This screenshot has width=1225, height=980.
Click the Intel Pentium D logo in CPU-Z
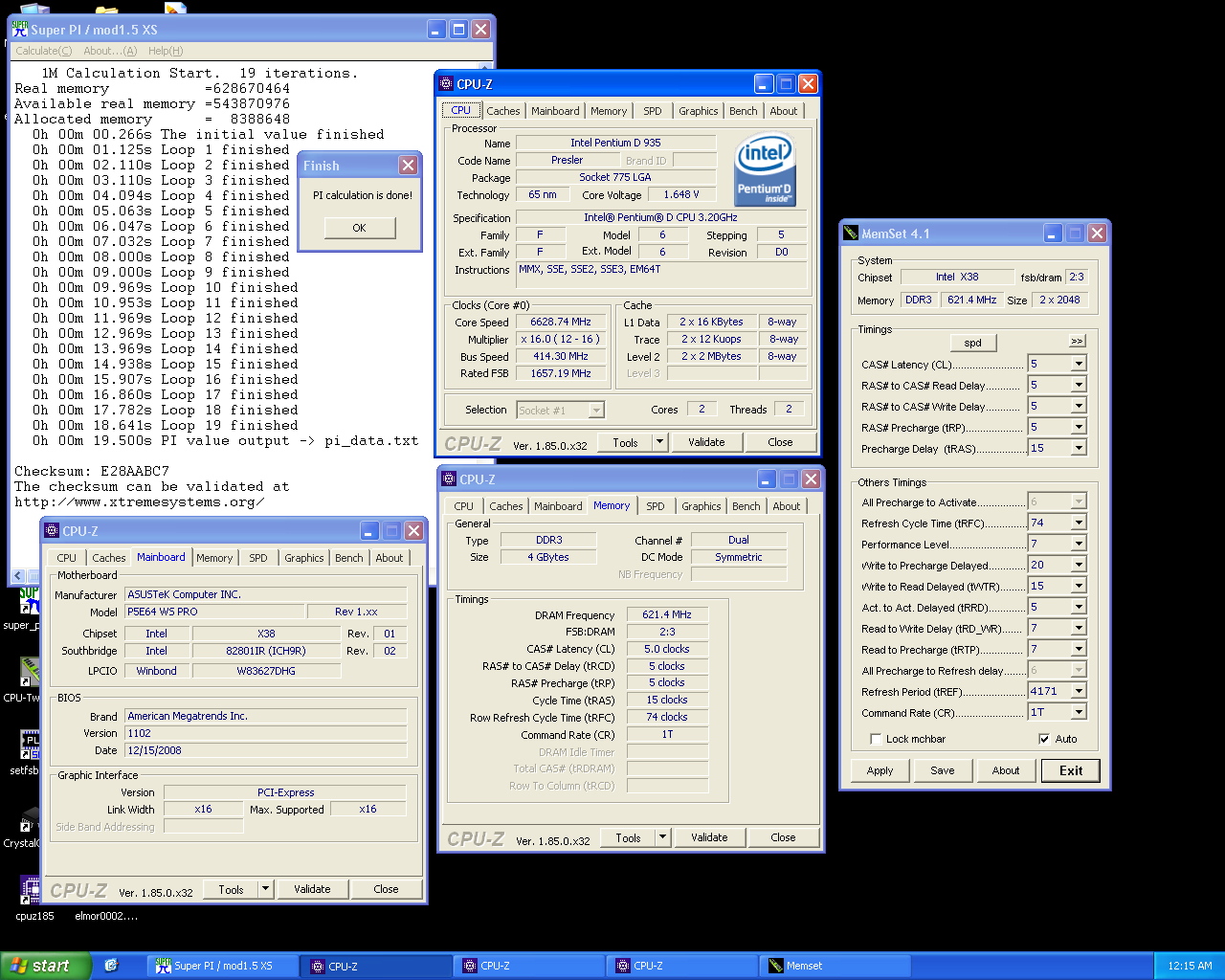(765, 171)
